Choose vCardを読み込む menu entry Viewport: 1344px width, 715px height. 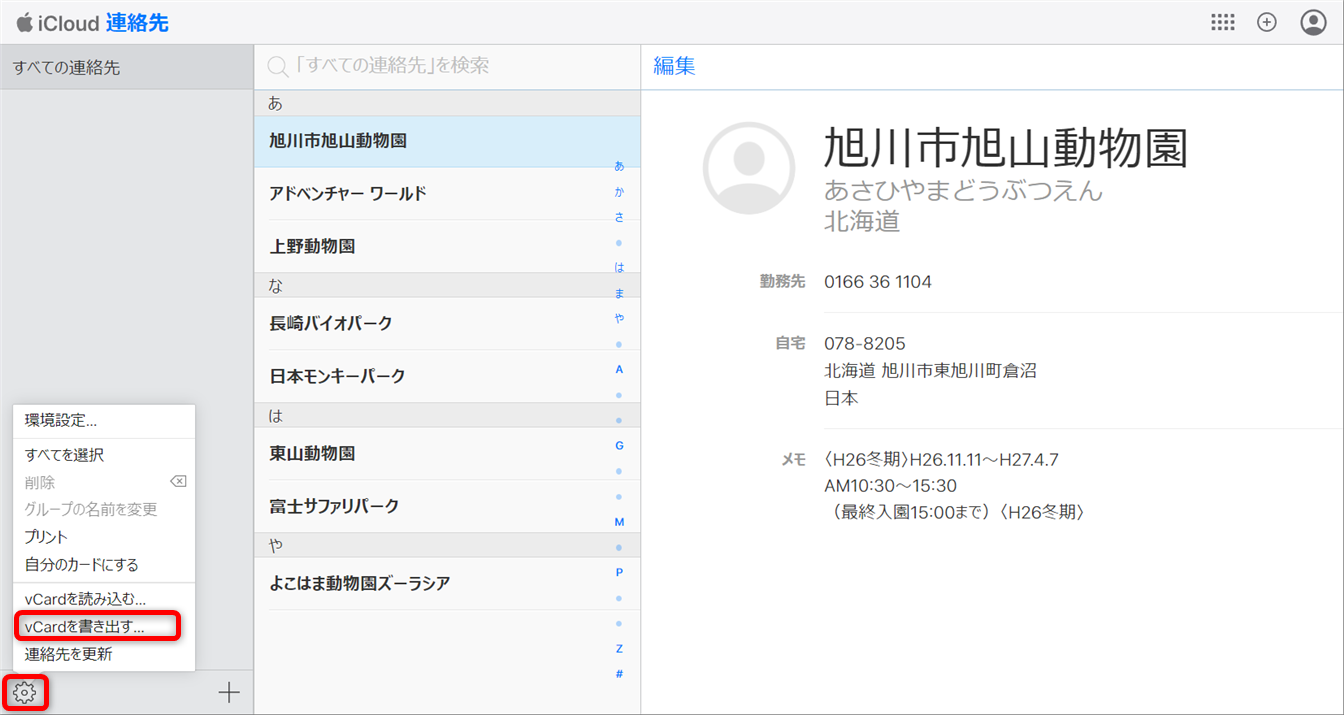click(85, 599)
